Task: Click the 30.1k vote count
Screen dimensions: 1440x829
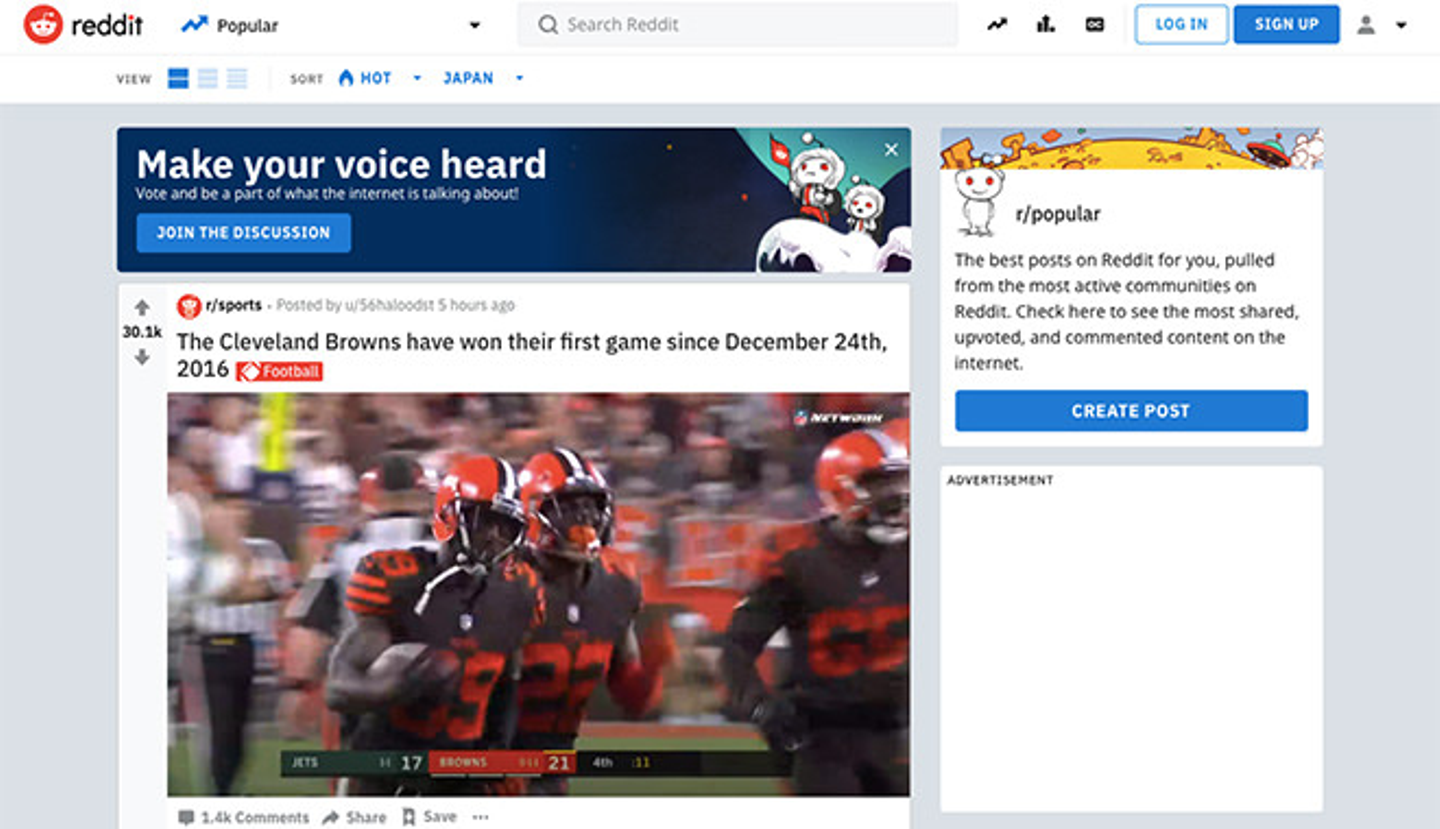Action: [142, 332]
